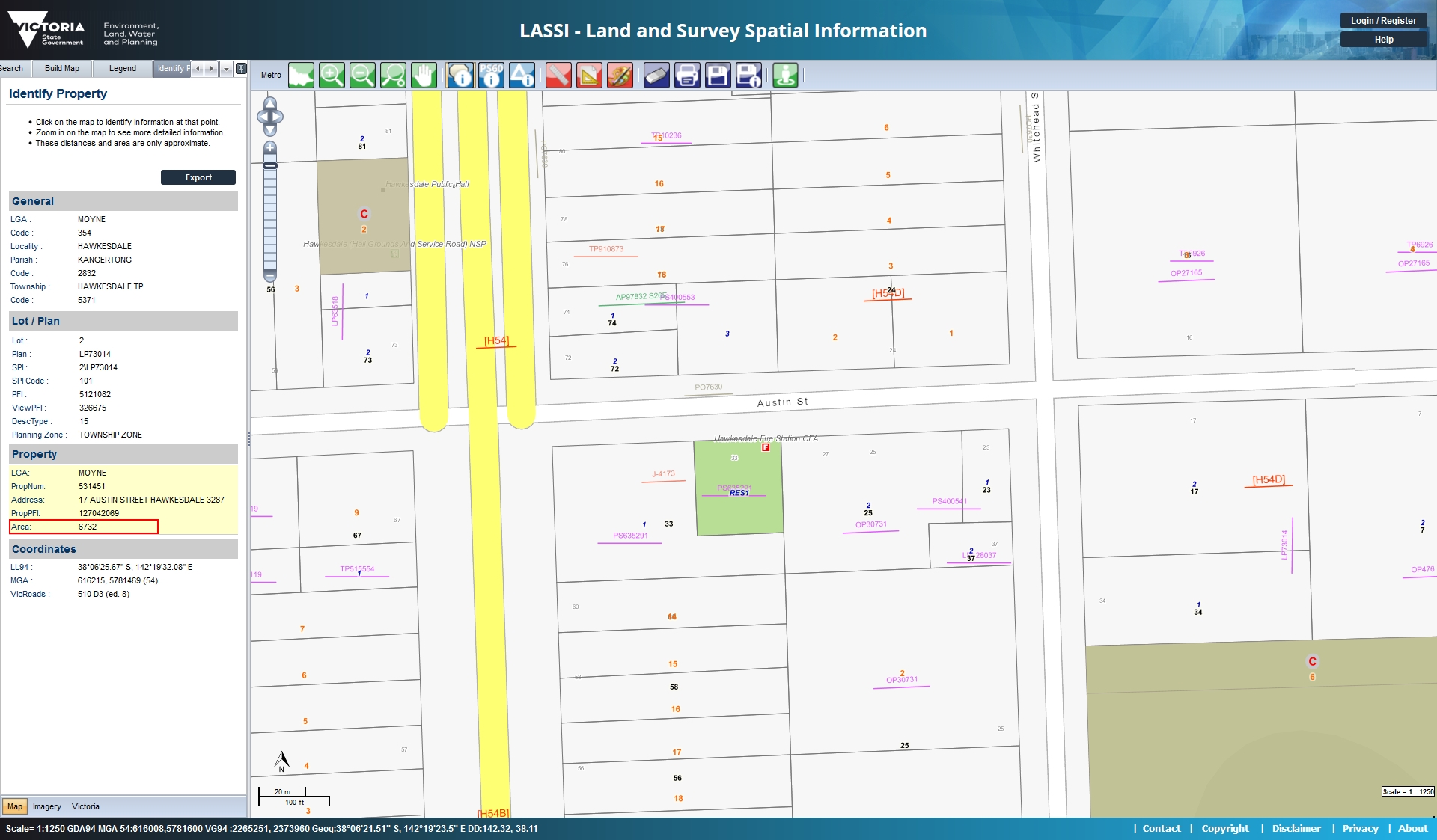
Task: Select the survey mark triangle info tool
Action: [522, 75]
